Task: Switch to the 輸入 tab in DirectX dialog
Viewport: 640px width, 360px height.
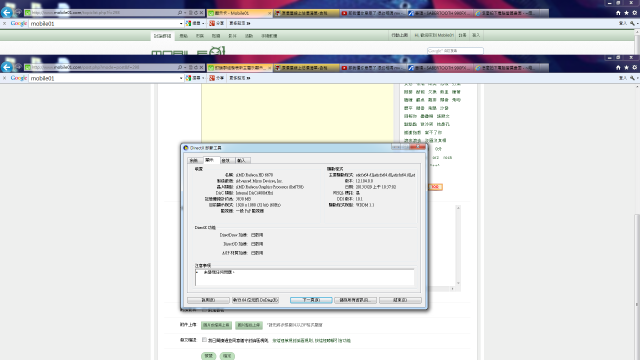Action: (x=242, y=160)
